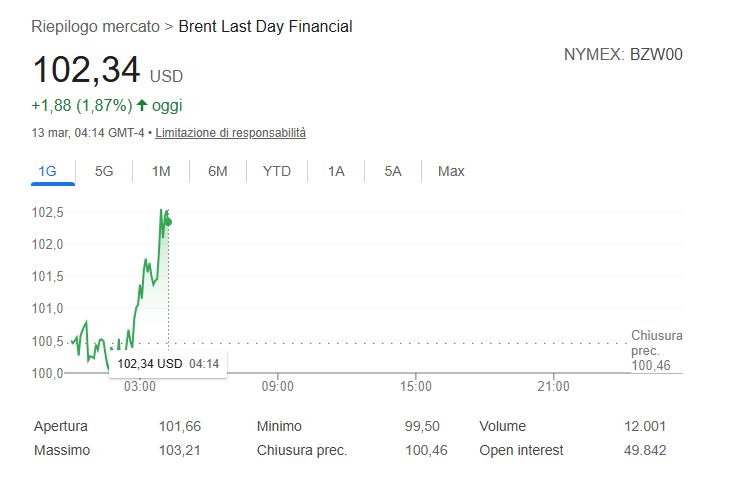This screenshot has height=477, width=738.
Task: Click the green price point marker
Action: click(x=168, y=221)
